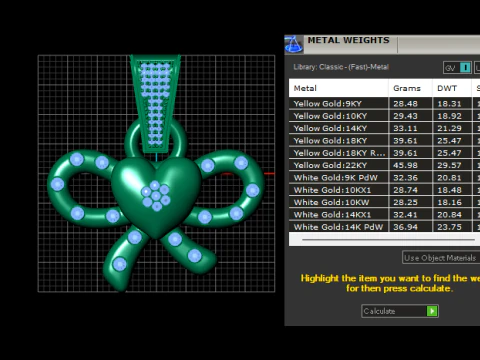Image resolution: width=480 pixels, height=360 pixels.
Task: Click the 23.75 DWT cell
Action: (x=452, y=227)
